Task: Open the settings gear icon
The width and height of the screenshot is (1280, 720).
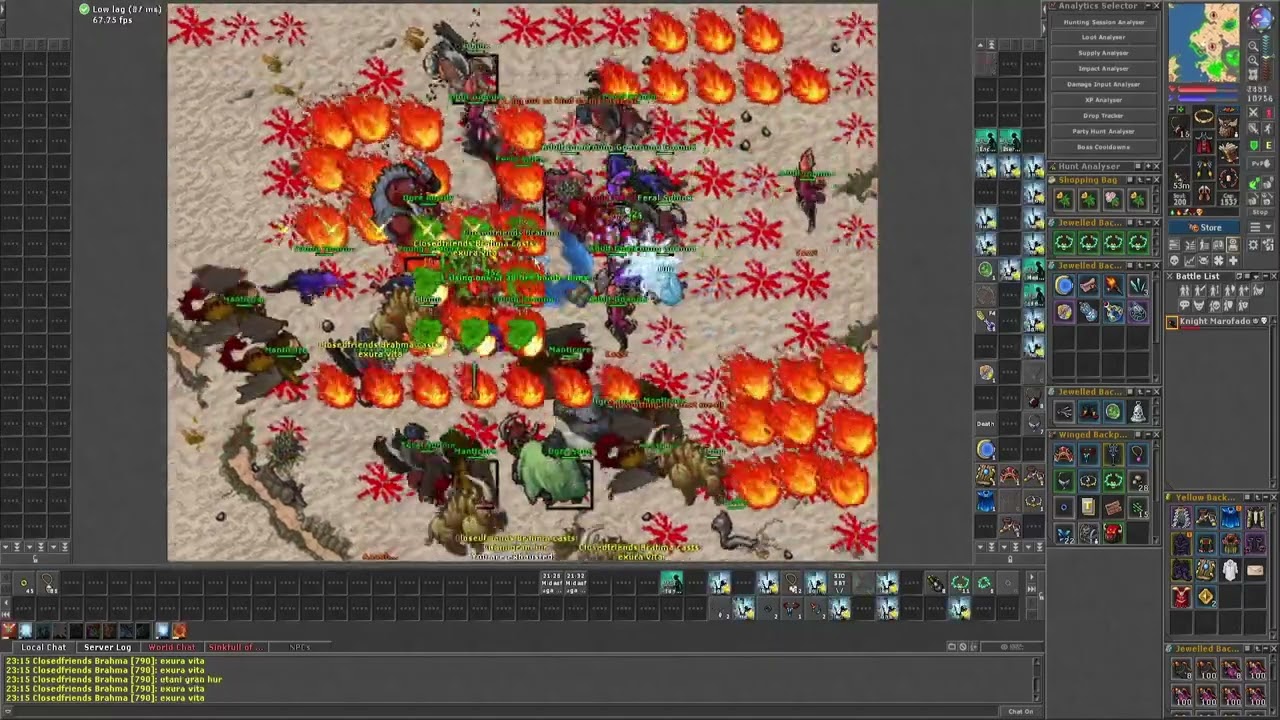Action: tap(1253, 245)
